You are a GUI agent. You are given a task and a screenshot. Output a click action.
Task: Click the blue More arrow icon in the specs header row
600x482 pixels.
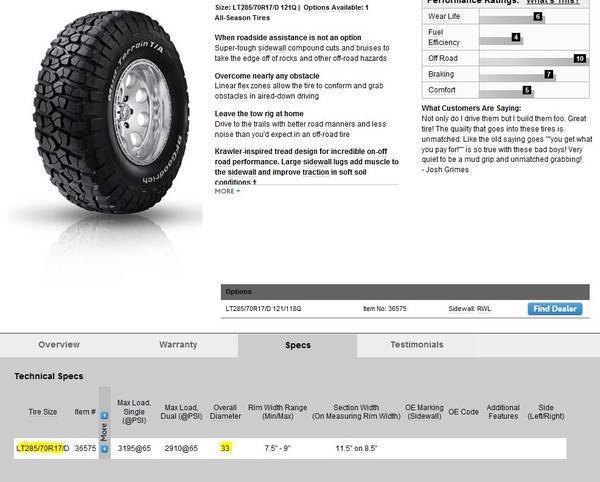(104, 415)
